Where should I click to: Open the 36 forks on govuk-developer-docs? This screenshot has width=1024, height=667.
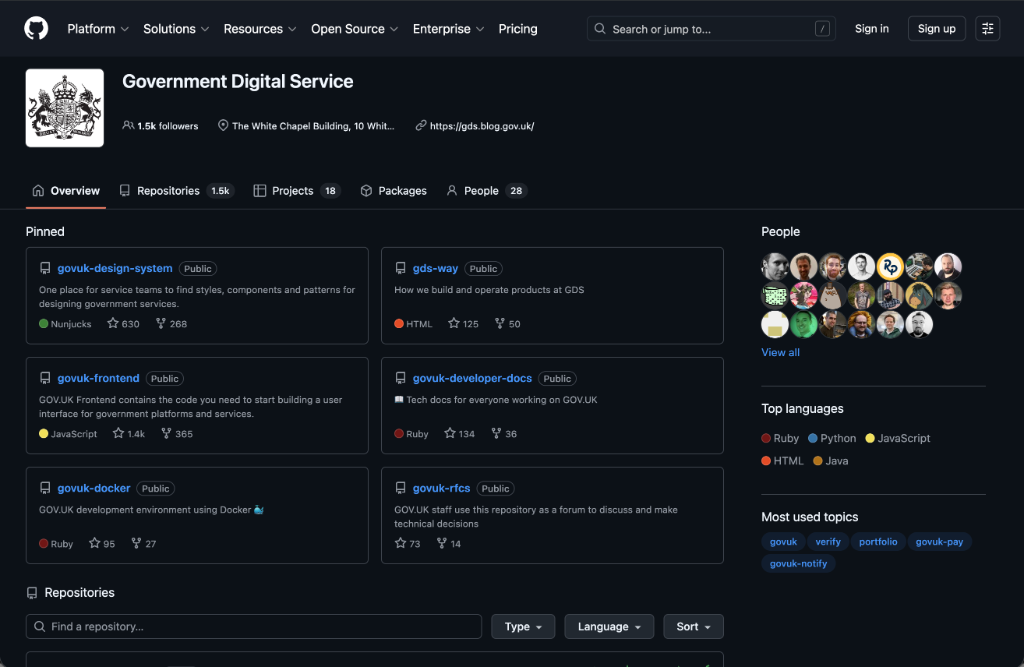pos(504,434)
